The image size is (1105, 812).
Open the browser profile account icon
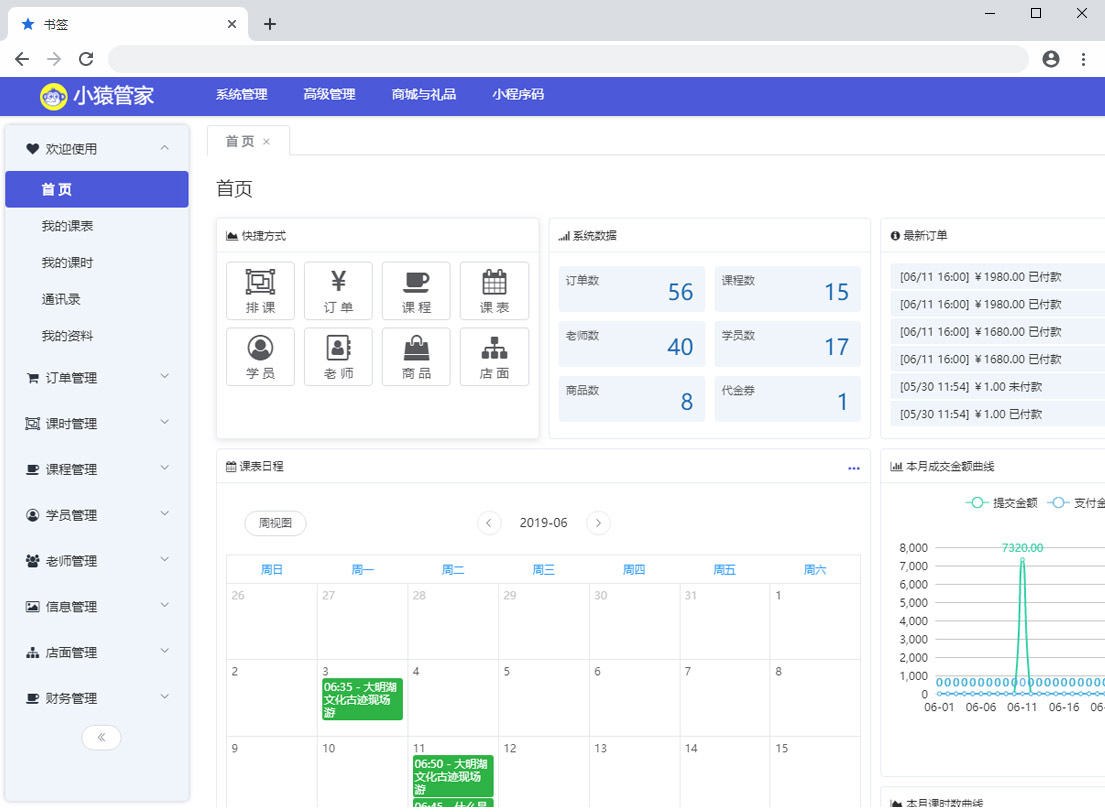pyautogui.click(x=1051, y=59)
